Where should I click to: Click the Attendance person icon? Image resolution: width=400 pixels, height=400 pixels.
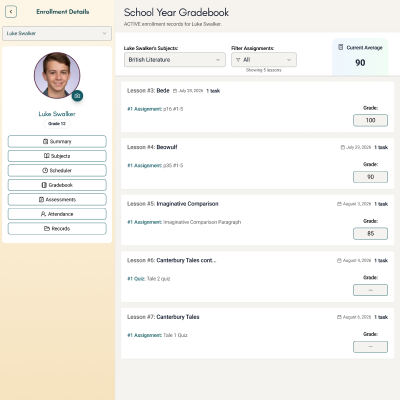(x=43, y=214)
